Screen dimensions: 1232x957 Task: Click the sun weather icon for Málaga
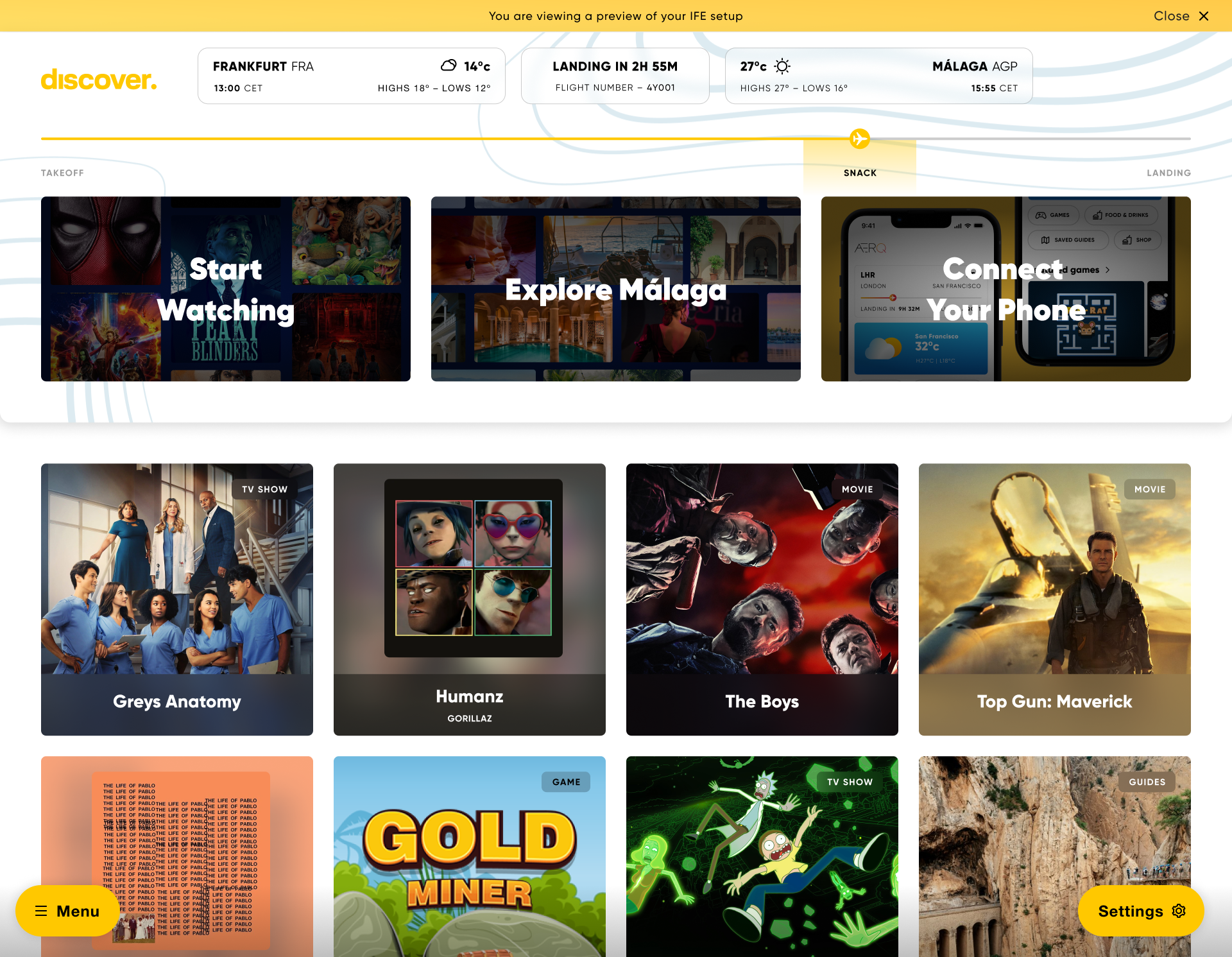coord(782,66)
